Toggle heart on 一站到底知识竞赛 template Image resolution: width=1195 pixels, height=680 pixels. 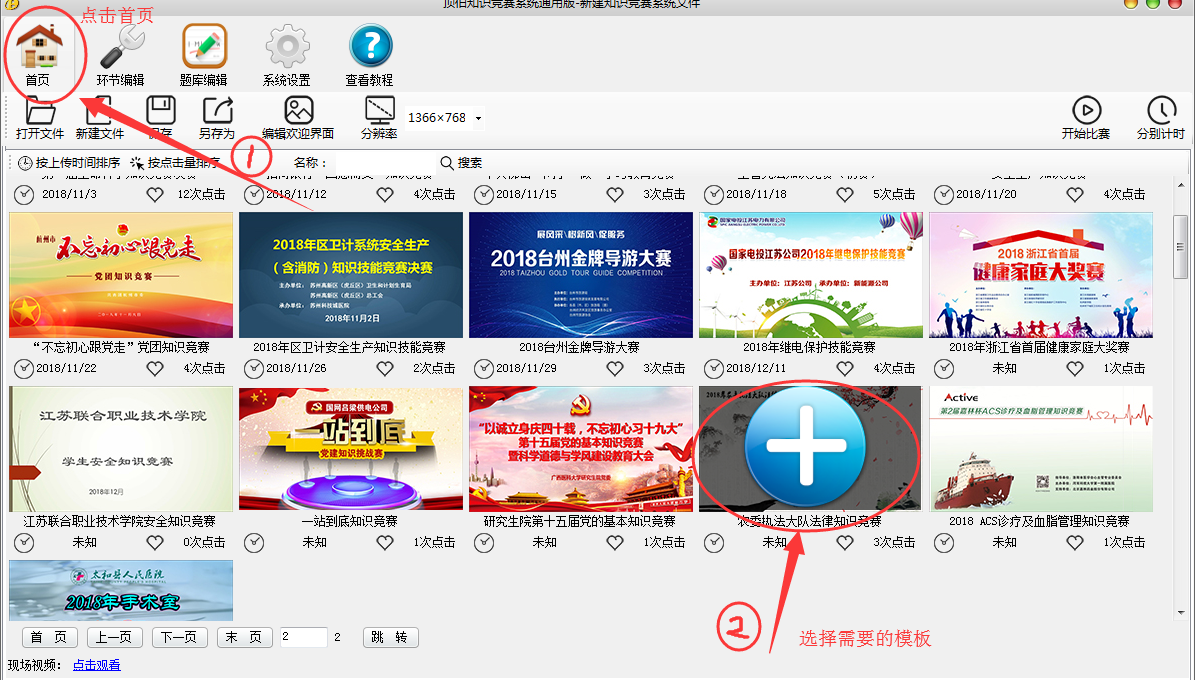tap(385, 542)
